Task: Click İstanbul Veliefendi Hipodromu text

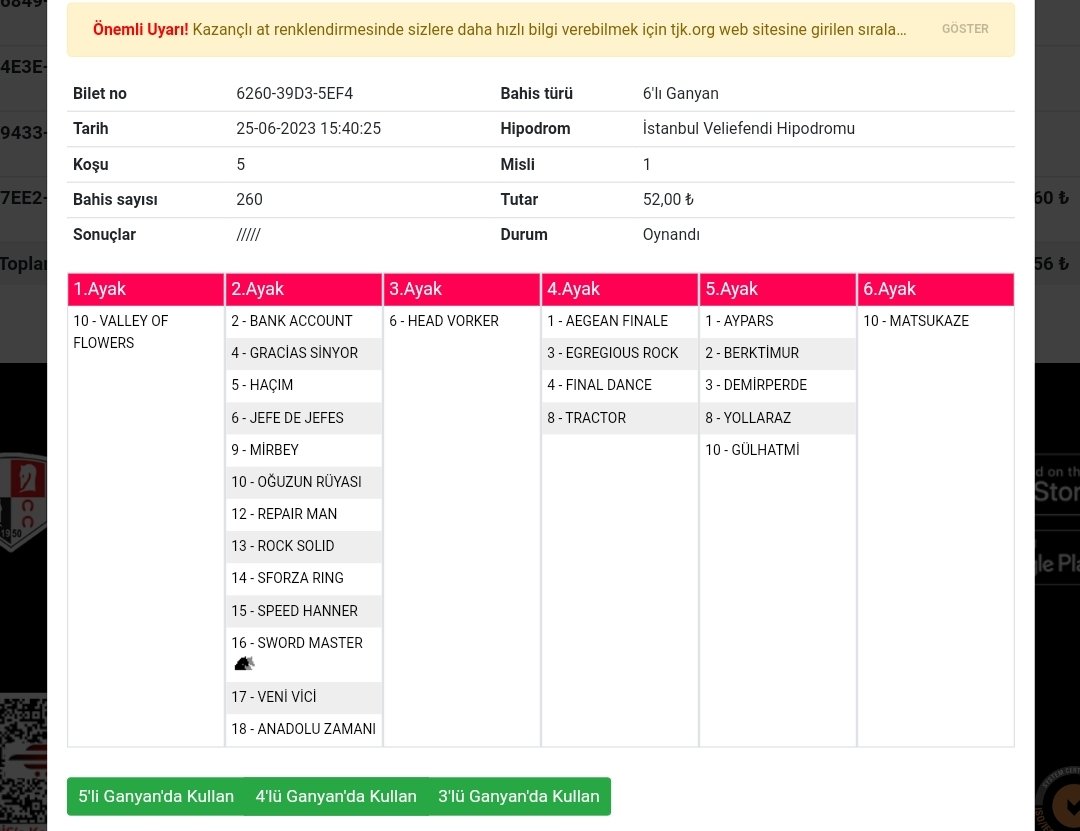Action: [749, 129]
